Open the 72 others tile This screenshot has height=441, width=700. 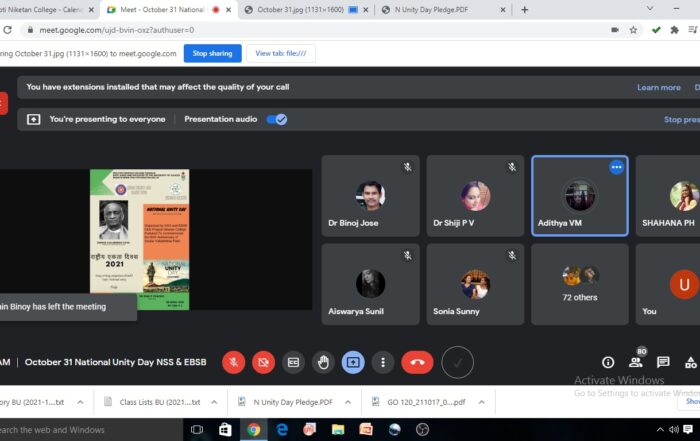(580, 284)
